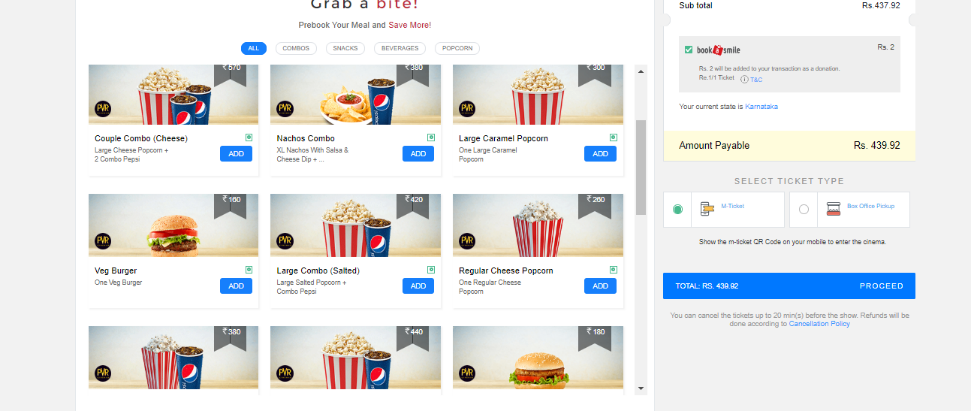Viewport: 971px width, 411px height.
Task: Add Large Combo (Salted) to order
Action: coord(418,286)
